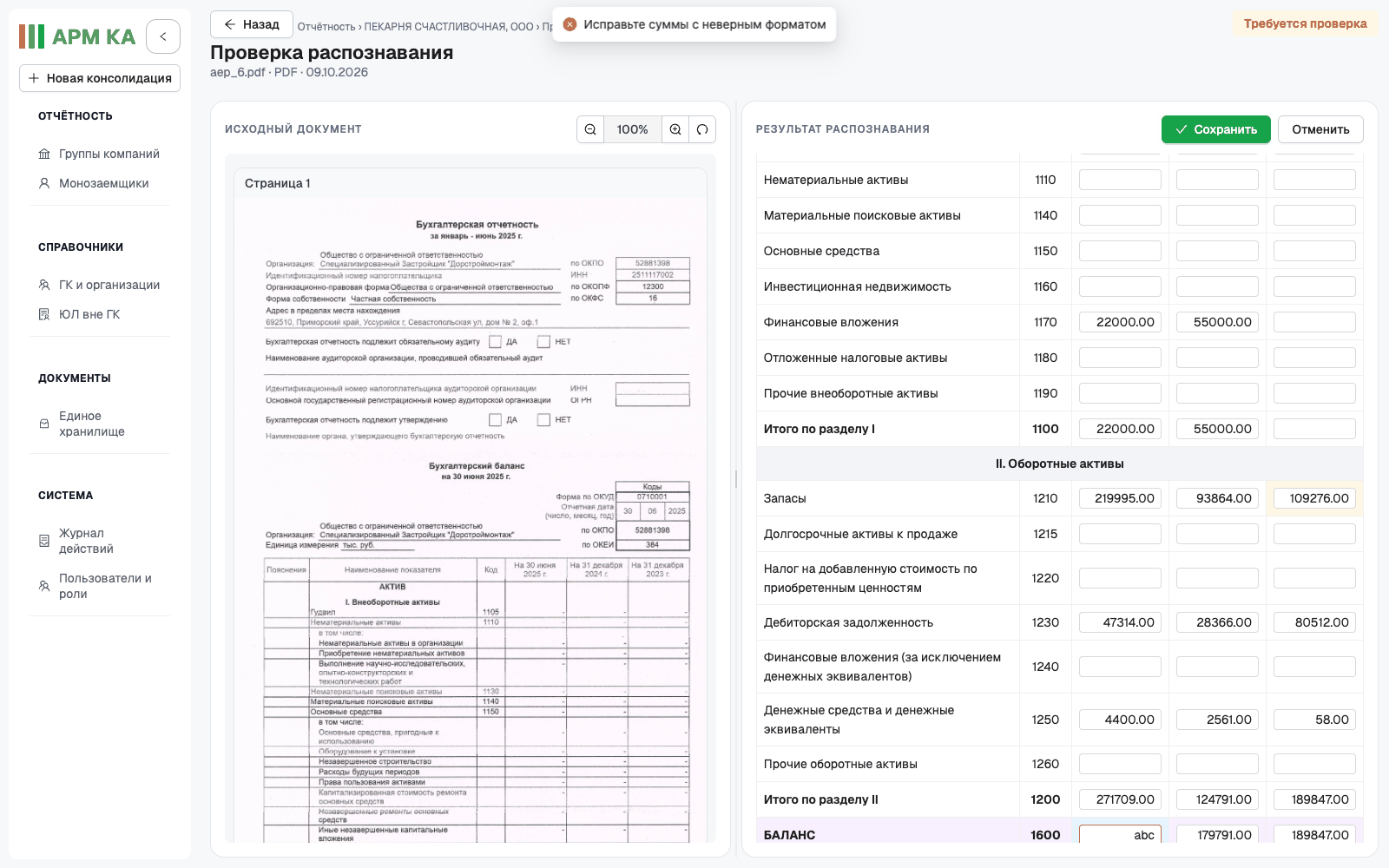Open ЮЛ вне ГК directory
This screenshot has height=868, width=1389.
tap(99, 314)
